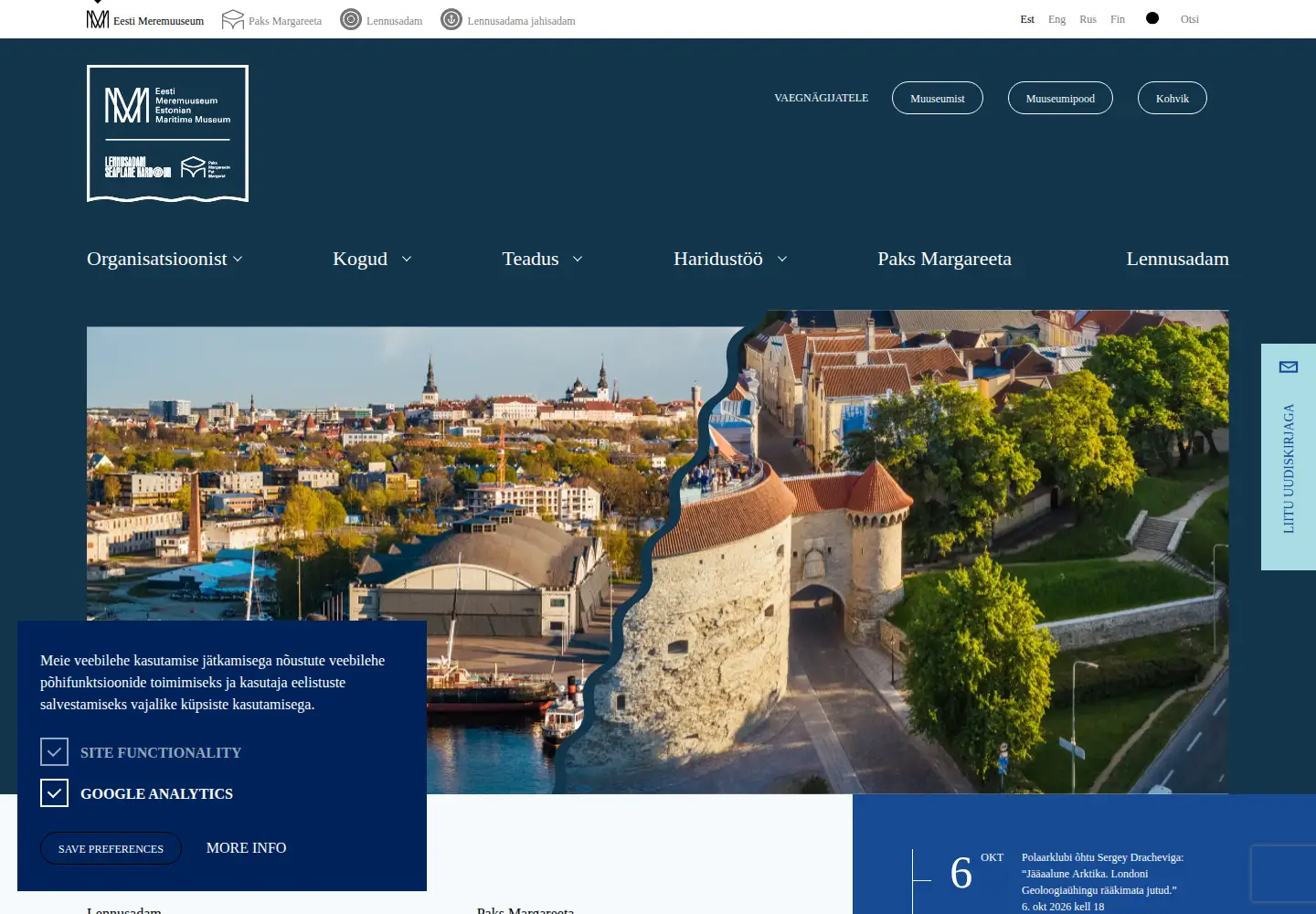Viewport: 1316px width, 914px height.
Task: Expand the Organisatsioonist menu chevron
Action: [x=238, y=260]
